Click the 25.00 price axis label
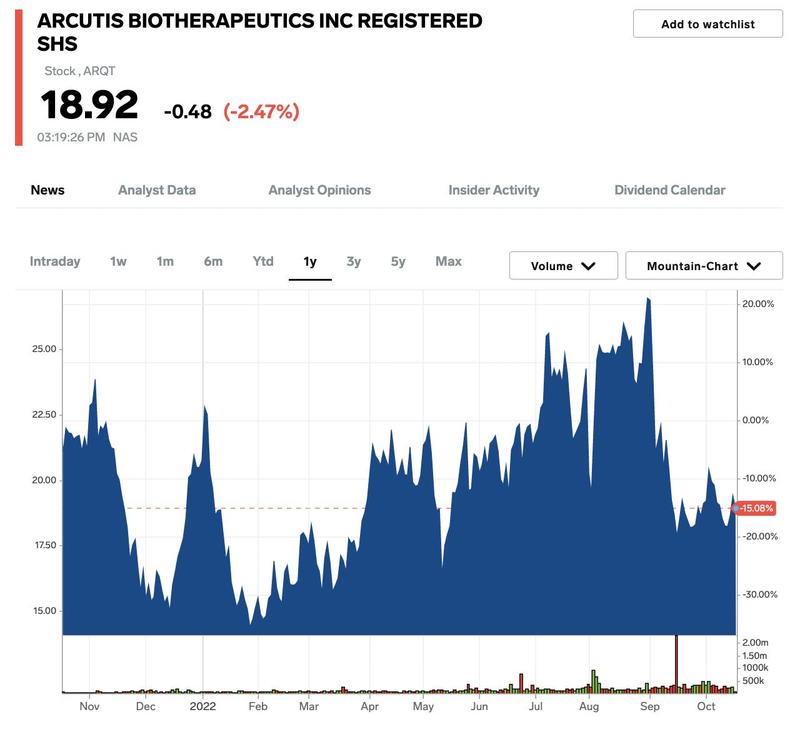Image resolution: width=800 pixels, height=729 pixels. tap(44, 349)
